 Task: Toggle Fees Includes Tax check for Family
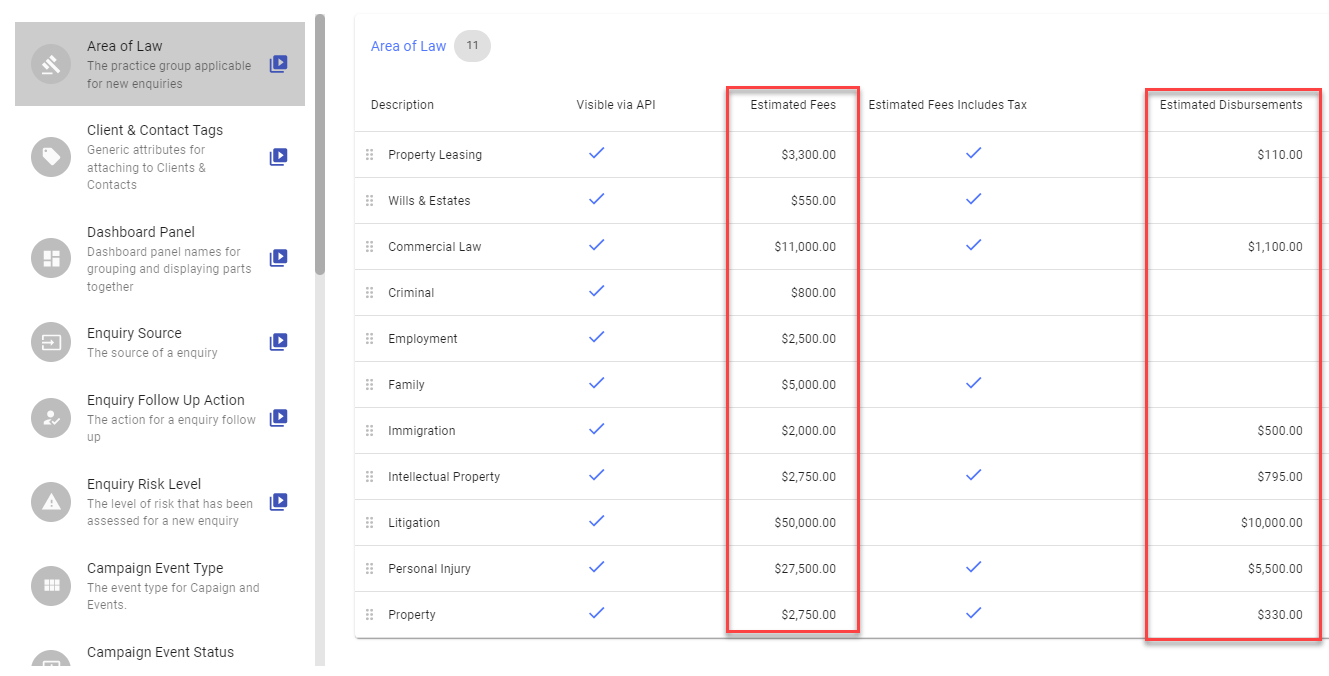[974, 383]
